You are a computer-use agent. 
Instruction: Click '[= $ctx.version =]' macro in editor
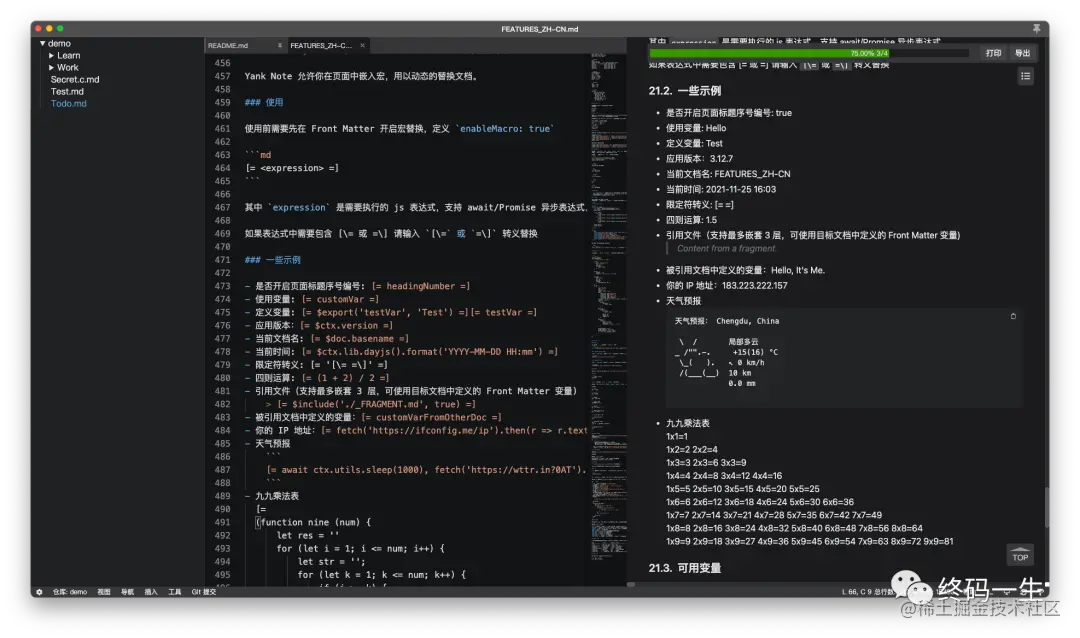click(x=346, y=325)
